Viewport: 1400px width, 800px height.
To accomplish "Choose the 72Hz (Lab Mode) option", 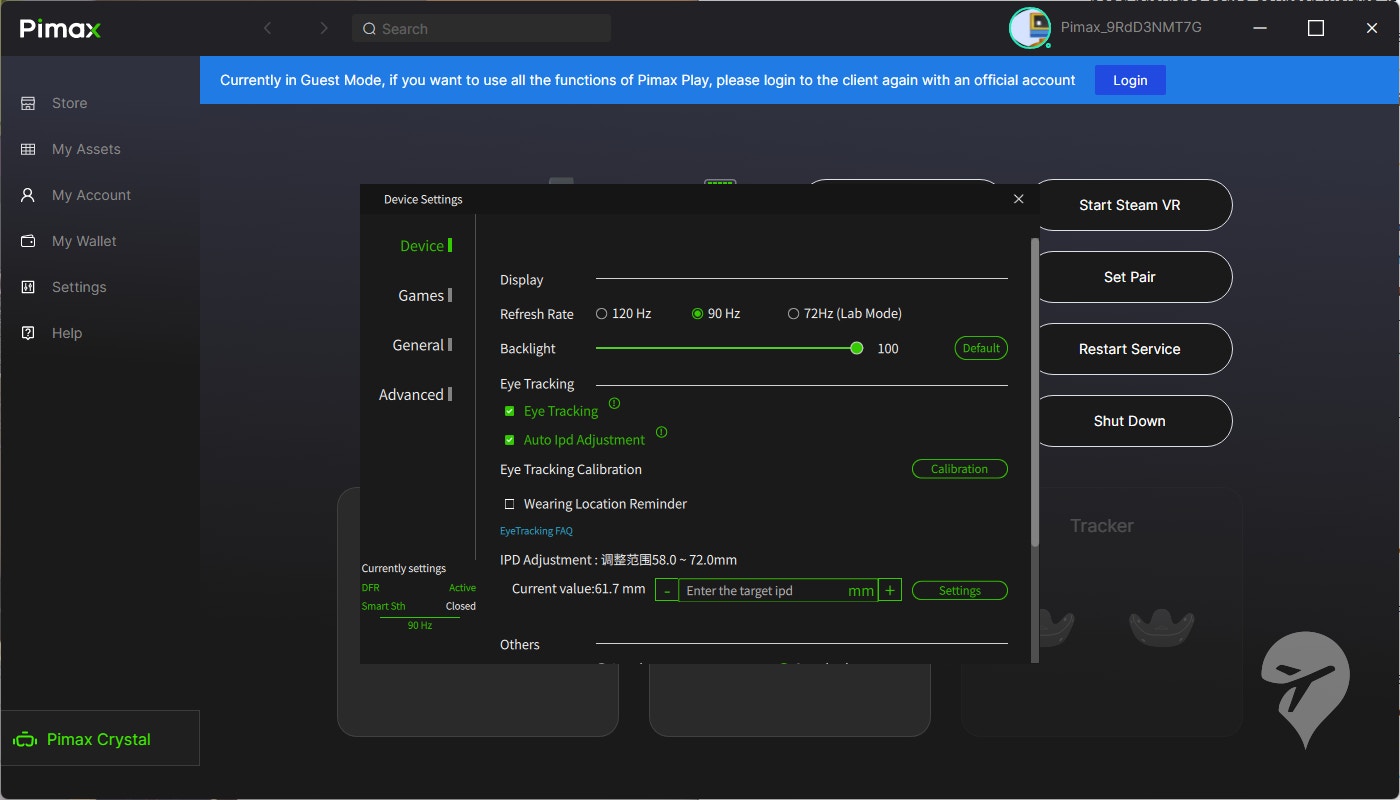I will 793,314.
